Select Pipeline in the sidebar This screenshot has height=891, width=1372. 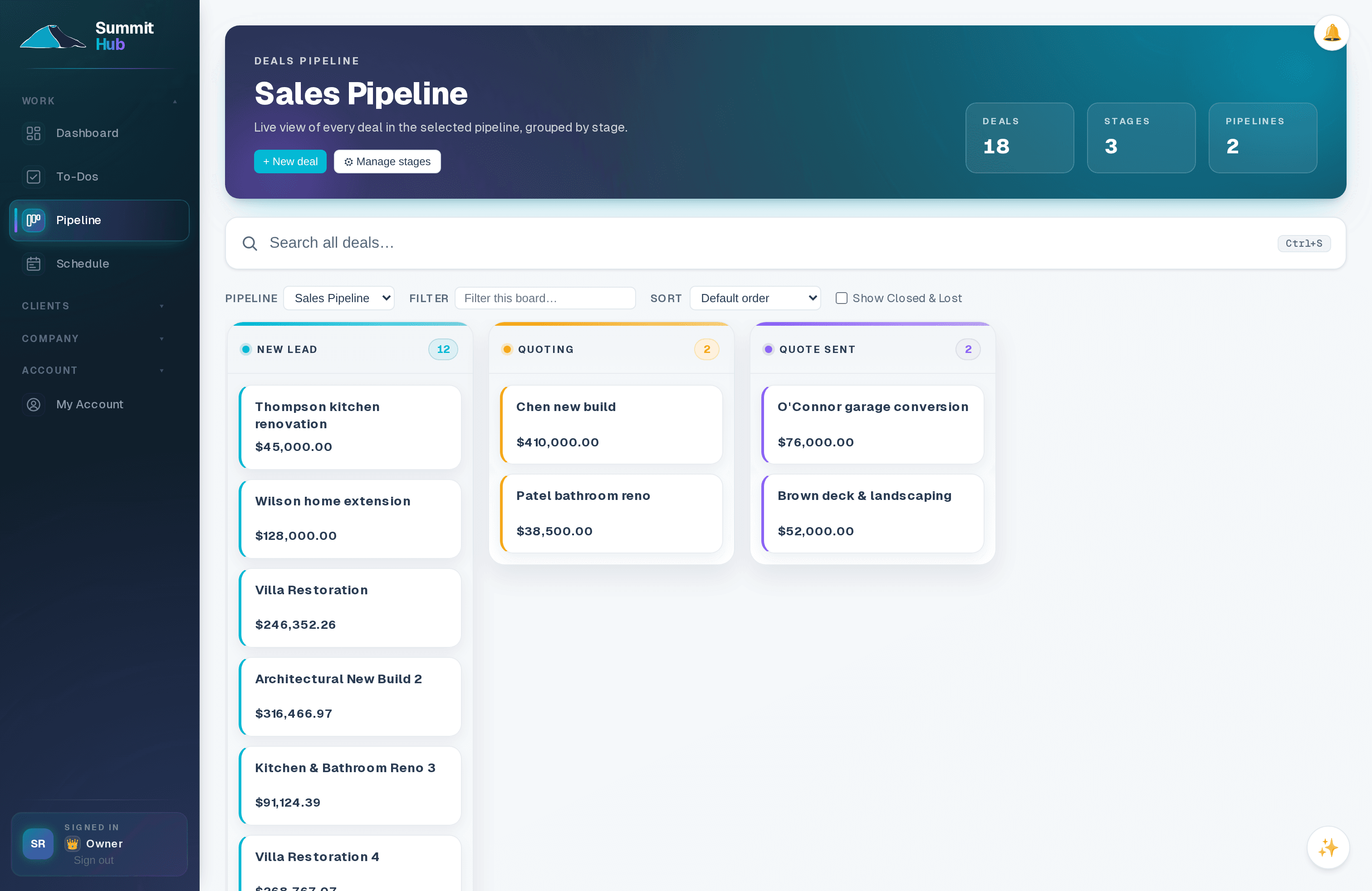click(x=99, y=220)
